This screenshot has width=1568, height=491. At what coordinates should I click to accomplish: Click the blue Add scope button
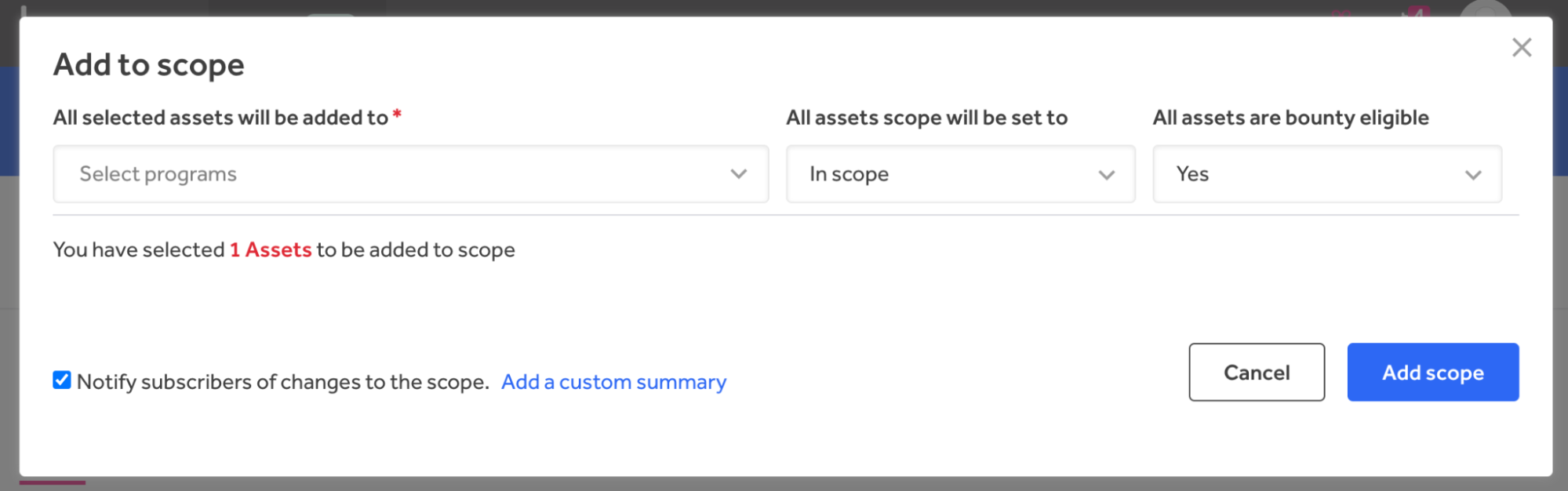tap(1432, 372)
